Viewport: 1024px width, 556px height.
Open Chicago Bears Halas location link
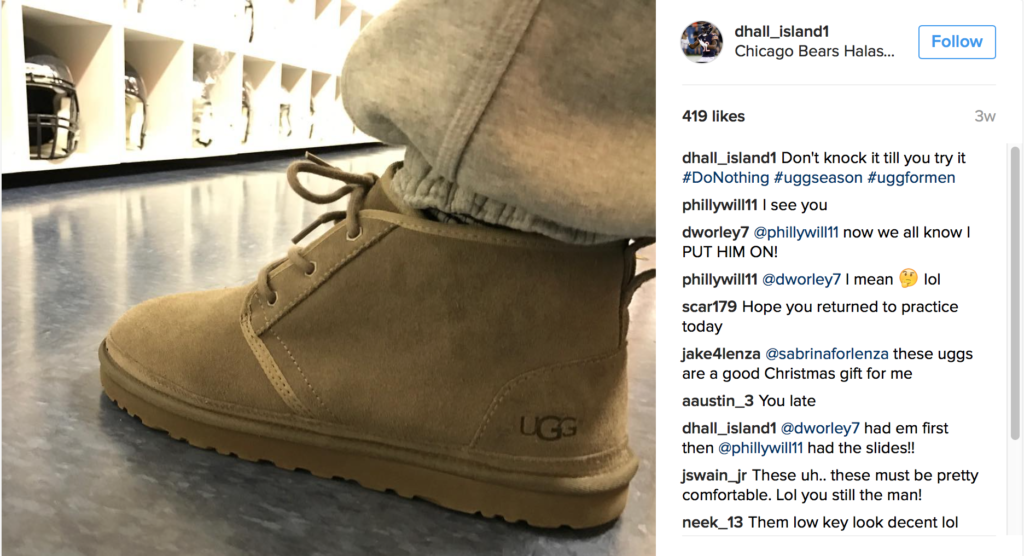tap(814, 52)
